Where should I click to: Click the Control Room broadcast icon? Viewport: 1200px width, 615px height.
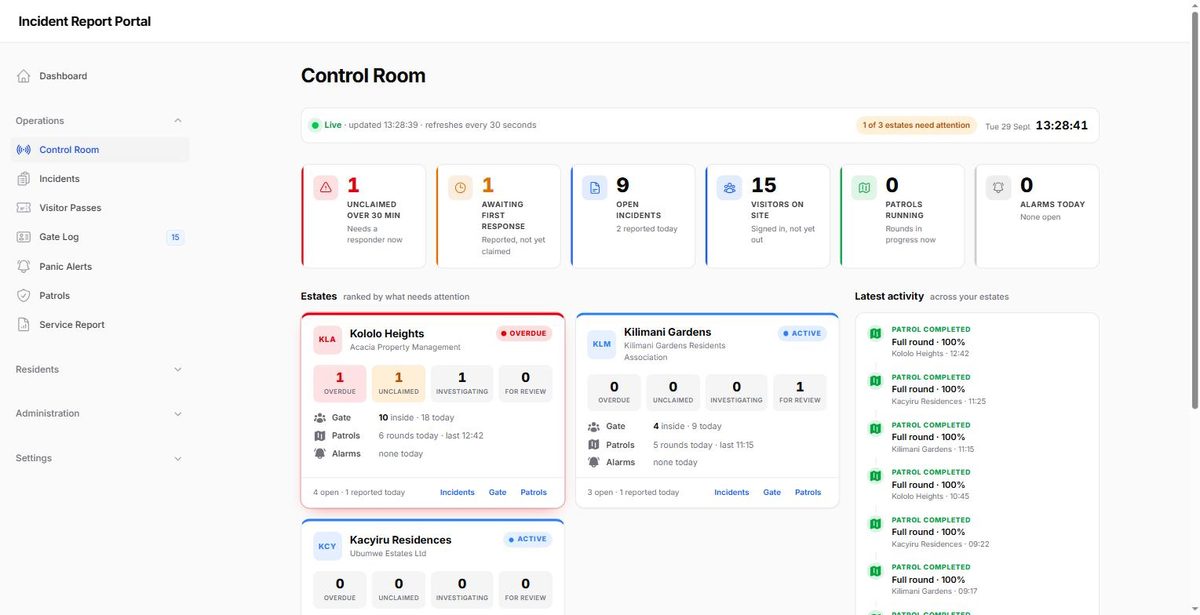[24, 150]
